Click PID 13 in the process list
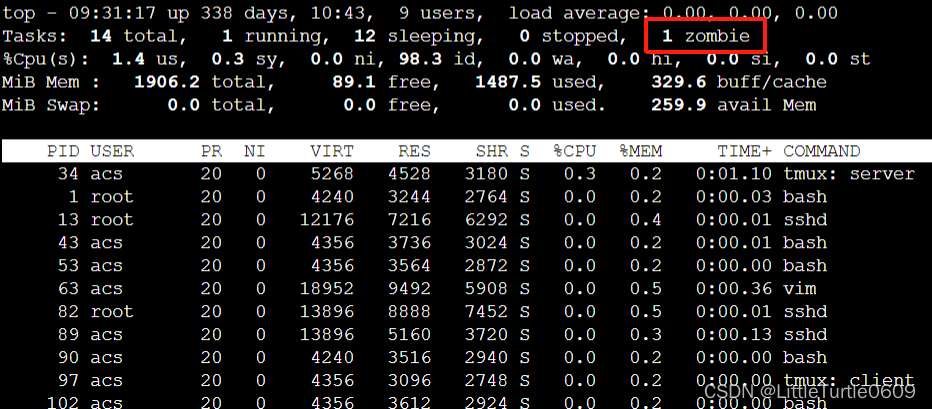 68,220
